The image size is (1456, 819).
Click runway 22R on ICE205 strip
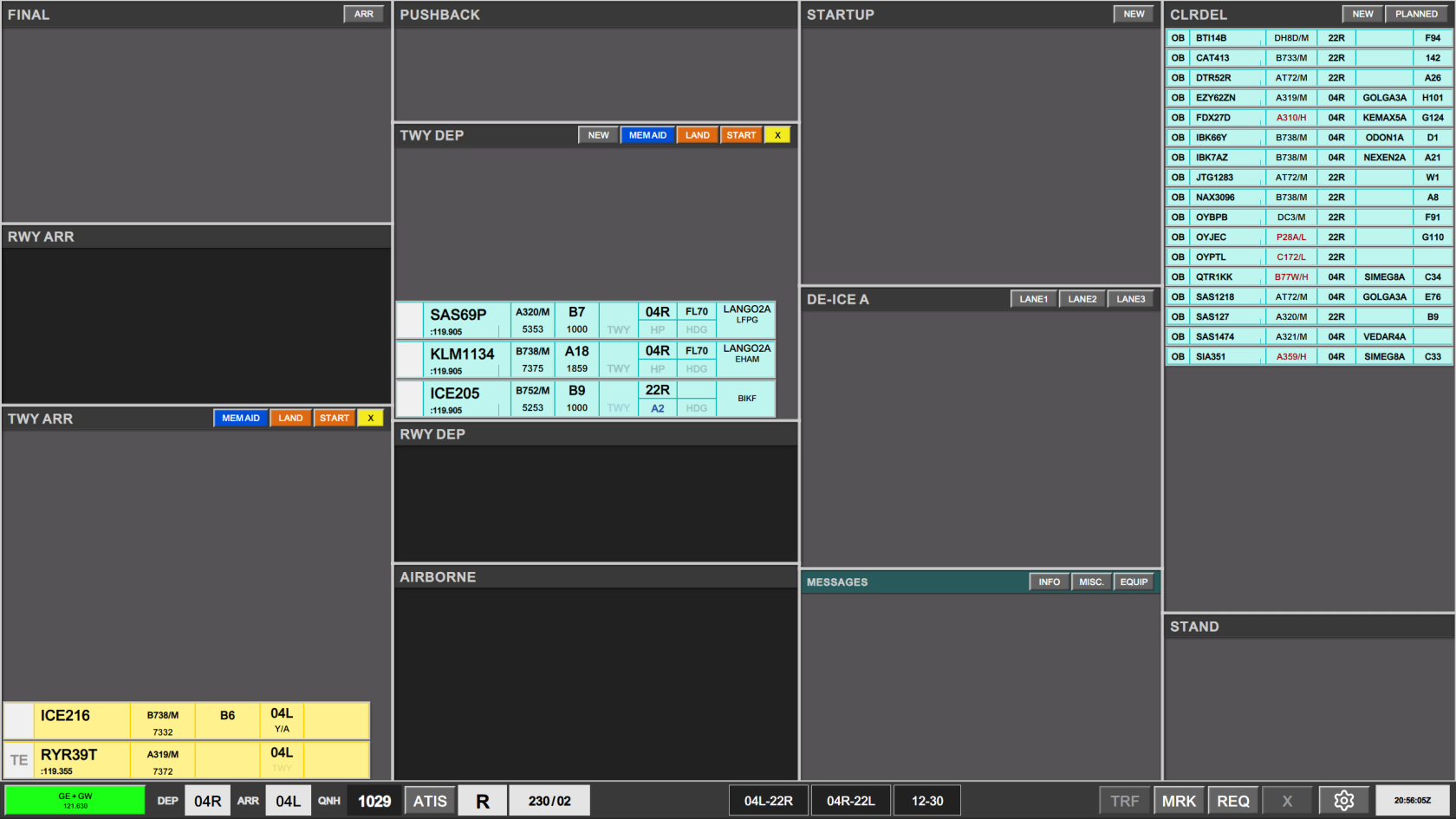[x=658, y=390]
